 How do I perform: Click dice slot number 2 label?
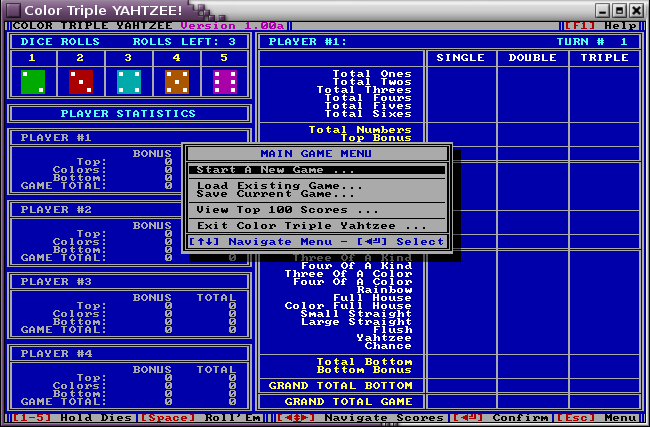[x=80, y=58]
